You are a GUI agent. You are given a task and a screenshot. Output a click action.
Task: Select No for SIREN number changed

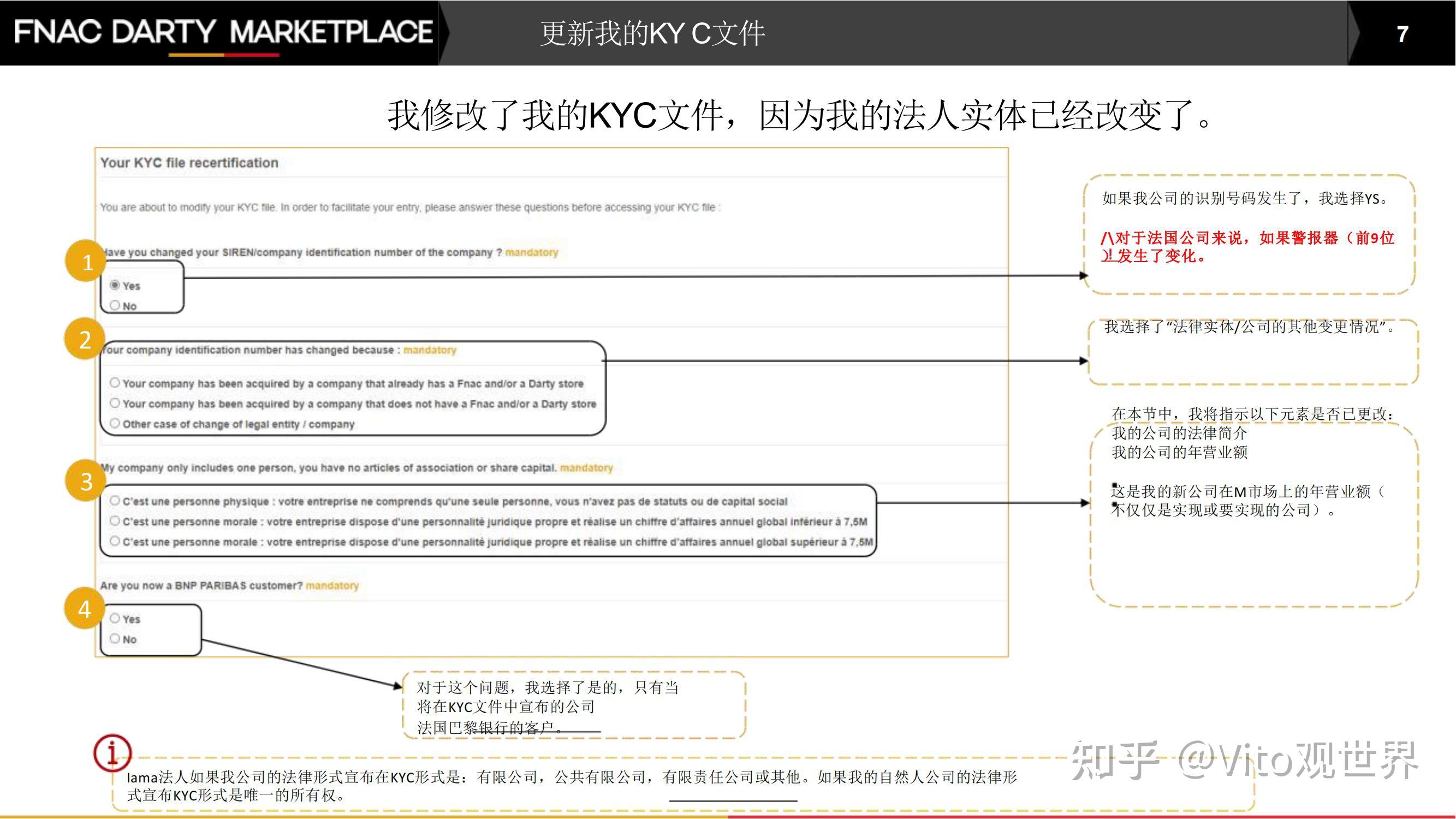(x=115, y=305)
